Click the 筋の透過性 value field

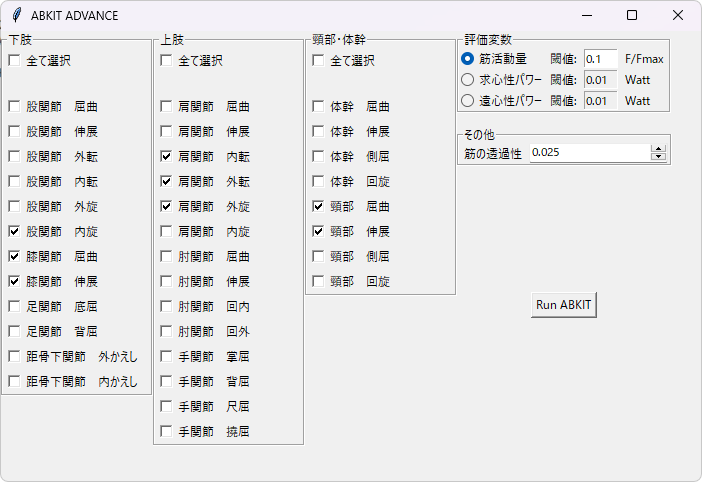coord(590,153)
